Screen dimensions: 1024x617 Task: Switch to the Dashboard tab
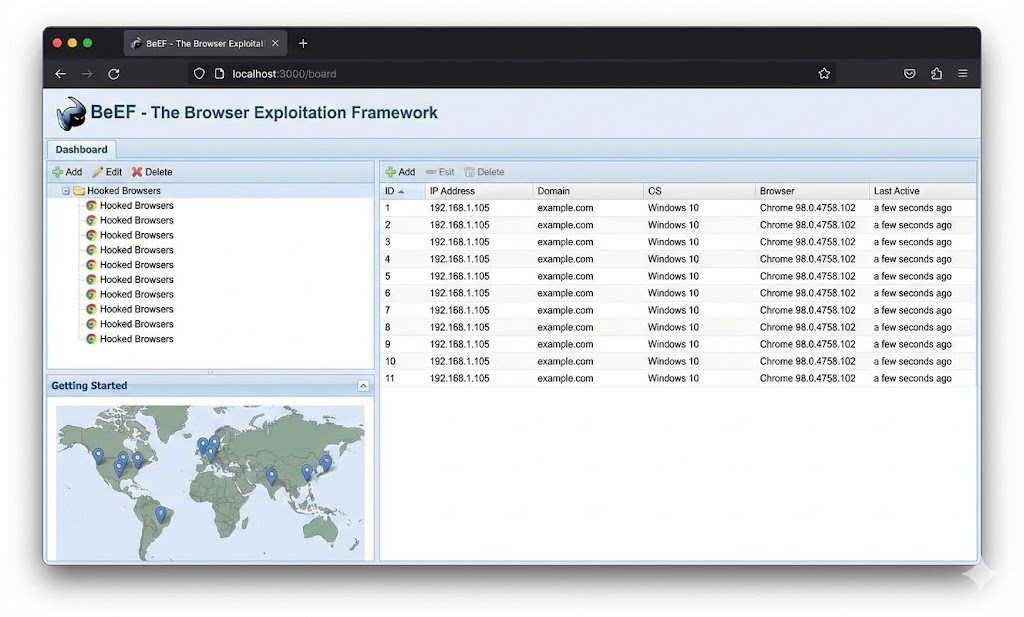click(81, 150)
